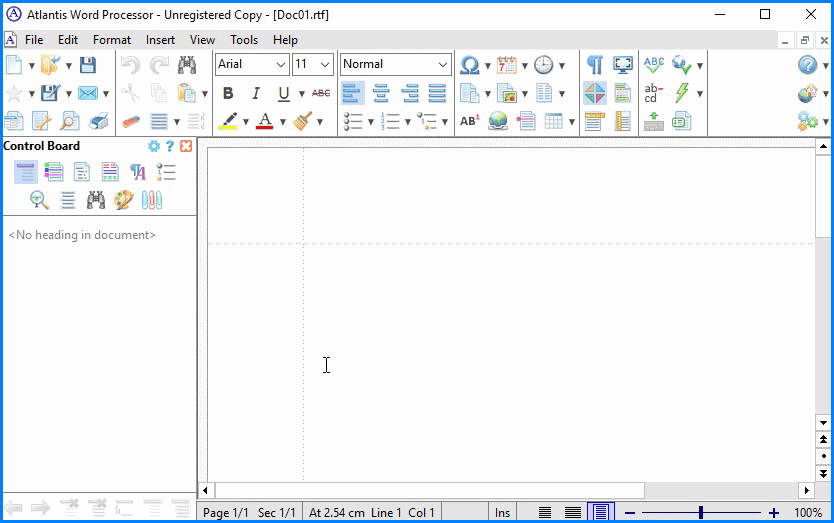Screen dimensions: 834x523
Task: Click Control Board magnifier search icon
Action: (x=39, y=200)
